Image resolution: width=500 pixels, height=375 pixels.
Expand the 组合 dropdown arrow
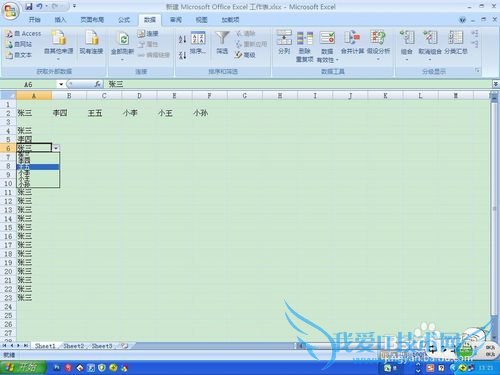click(407, 60)
